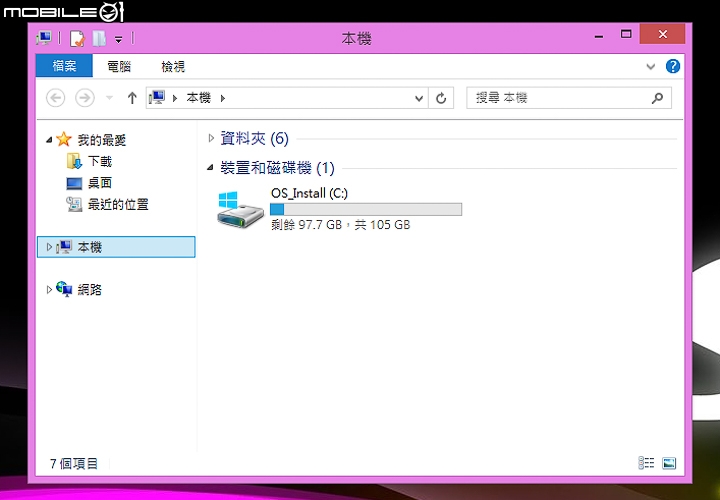Click the C: drive usage bar

(366, 209)
